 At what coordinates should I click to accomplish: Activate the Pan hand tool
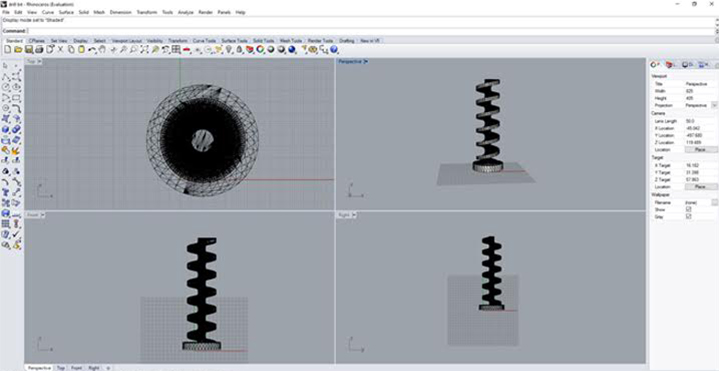(x=102, y=49)
